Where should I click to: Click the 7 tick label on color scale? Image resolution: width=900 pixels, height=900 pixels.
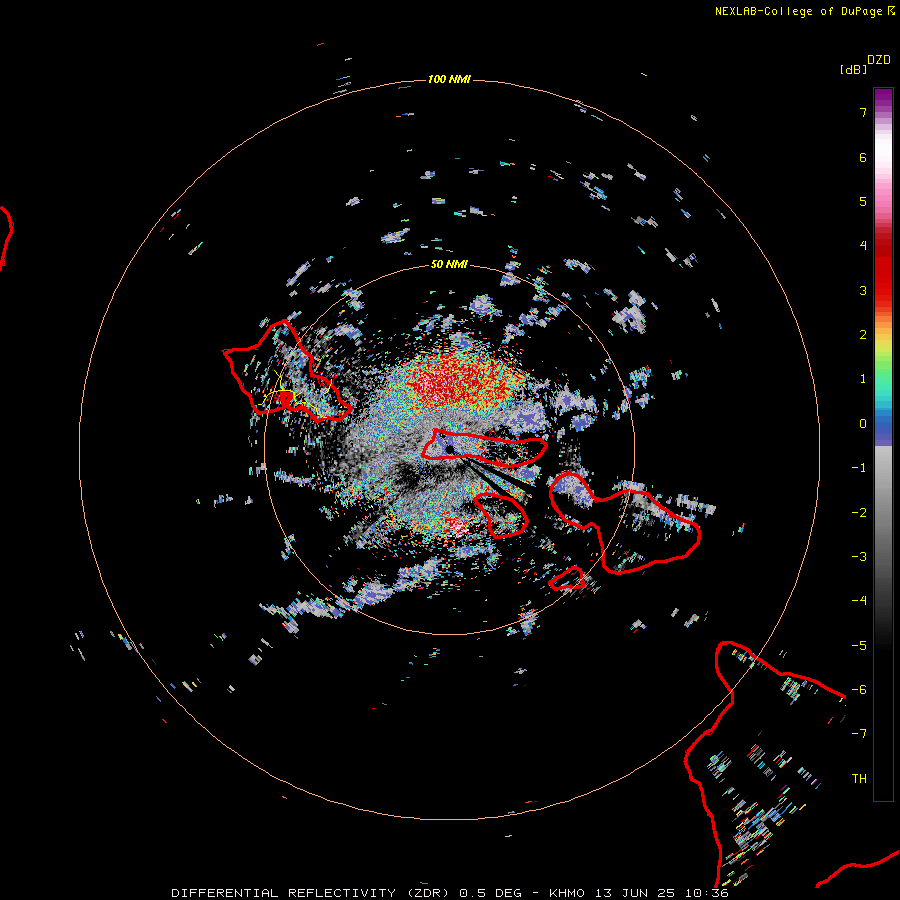point(863,112)
